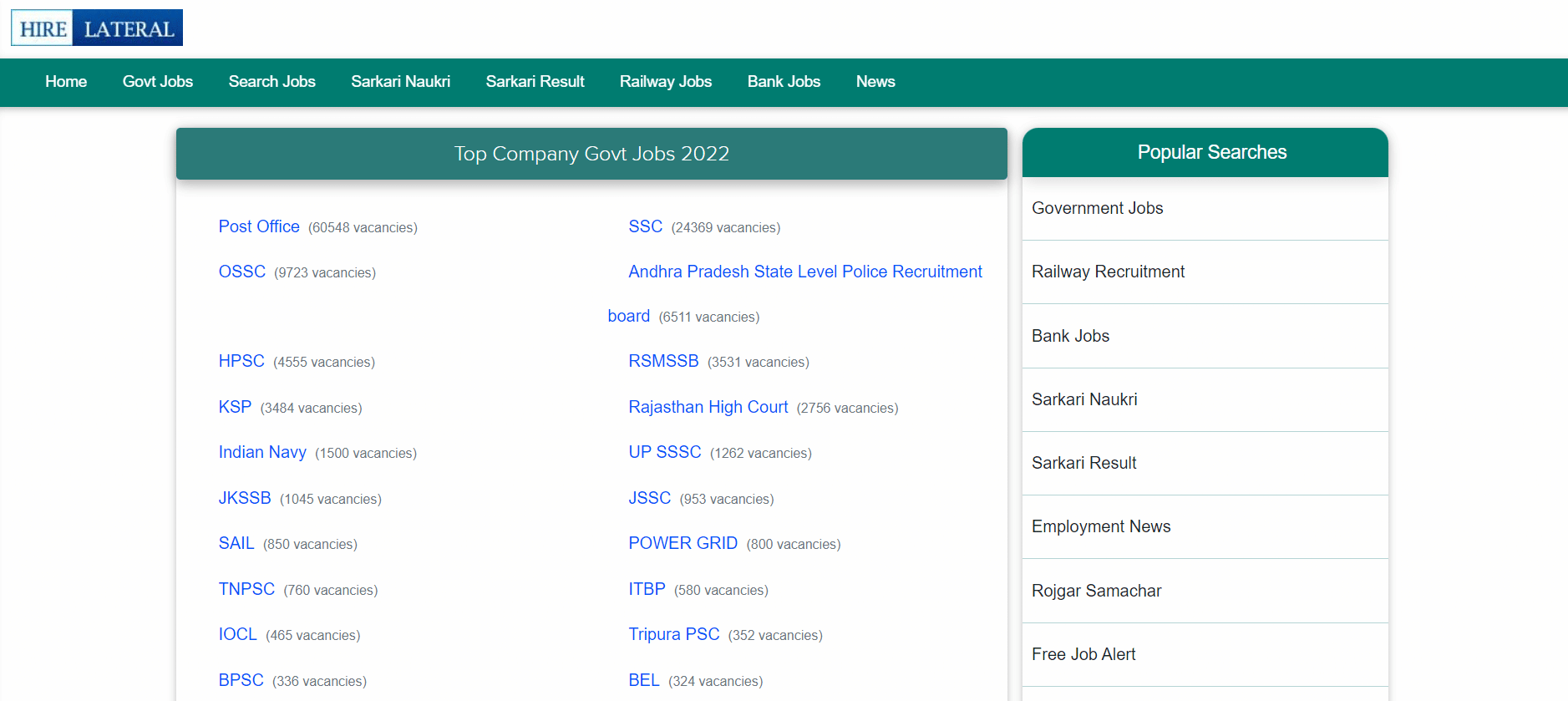Select Government Jobs popular search
The width and height of the screenshot is (1568, 701).
(x=1098, y=208)
